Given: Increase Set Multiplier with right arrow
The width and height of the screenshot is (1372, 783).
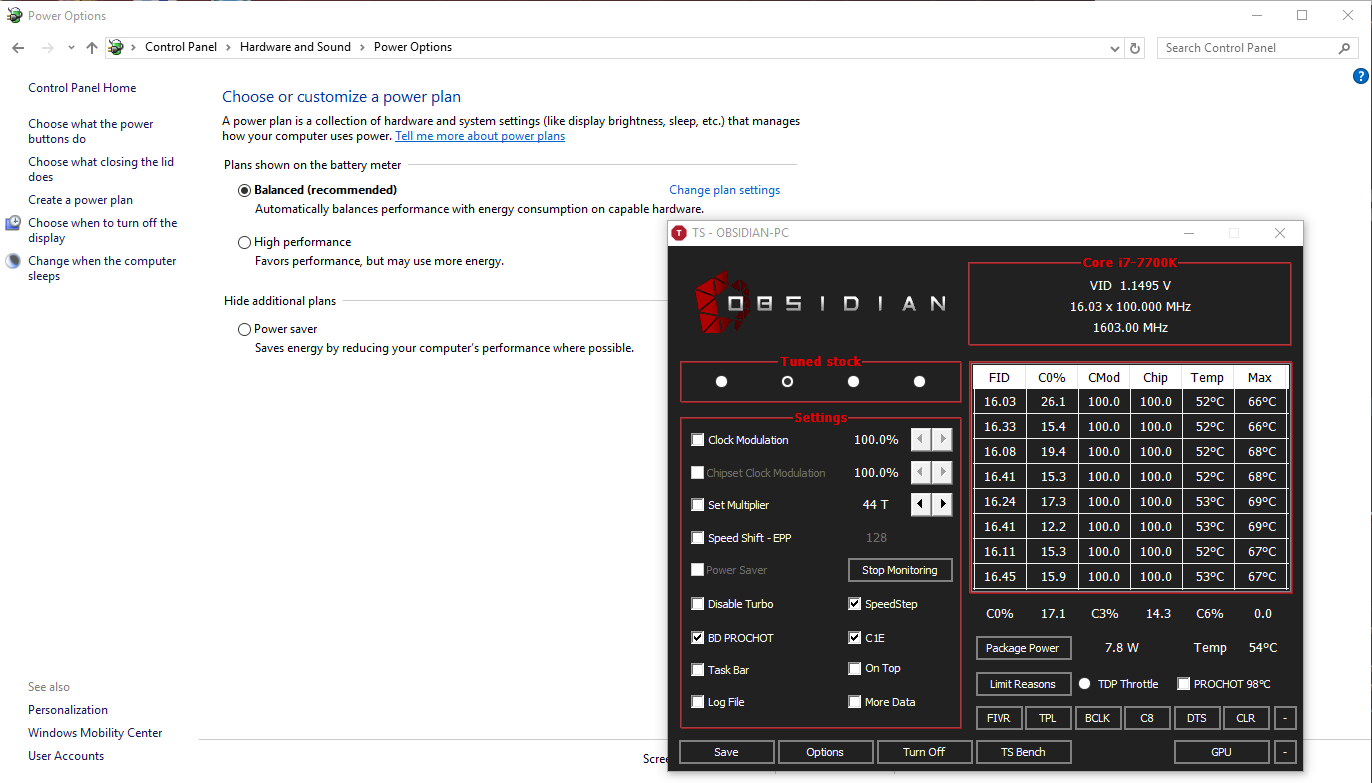Looking at the screenshot, I should [x=942, y=505].
